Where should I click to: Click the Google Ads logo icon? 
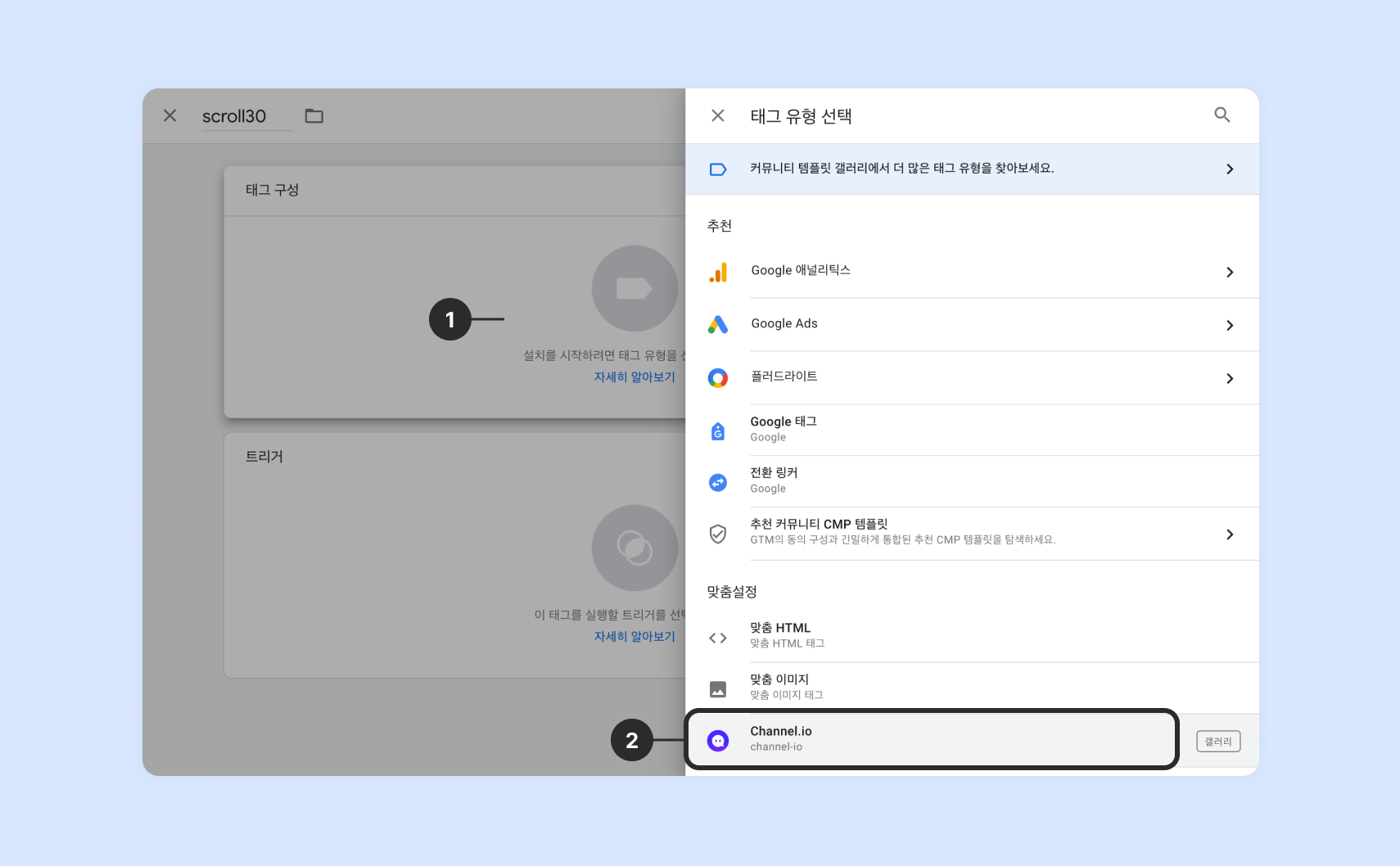coord(718,325)
